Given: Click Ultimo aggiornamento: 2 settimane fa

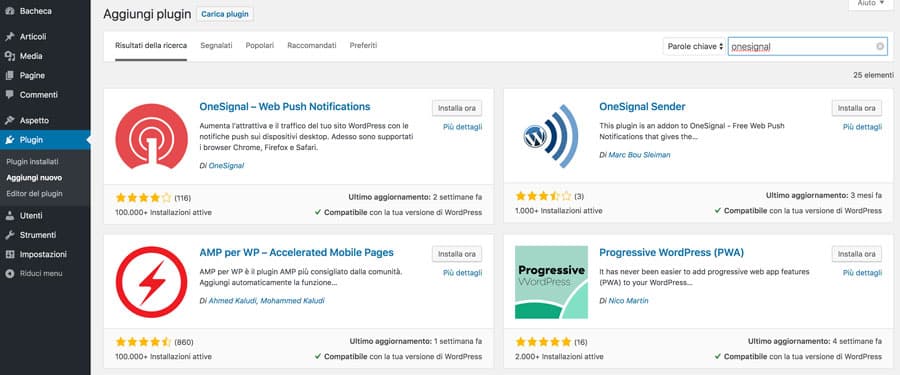Looking at the screenshot, I should [415, 197].
